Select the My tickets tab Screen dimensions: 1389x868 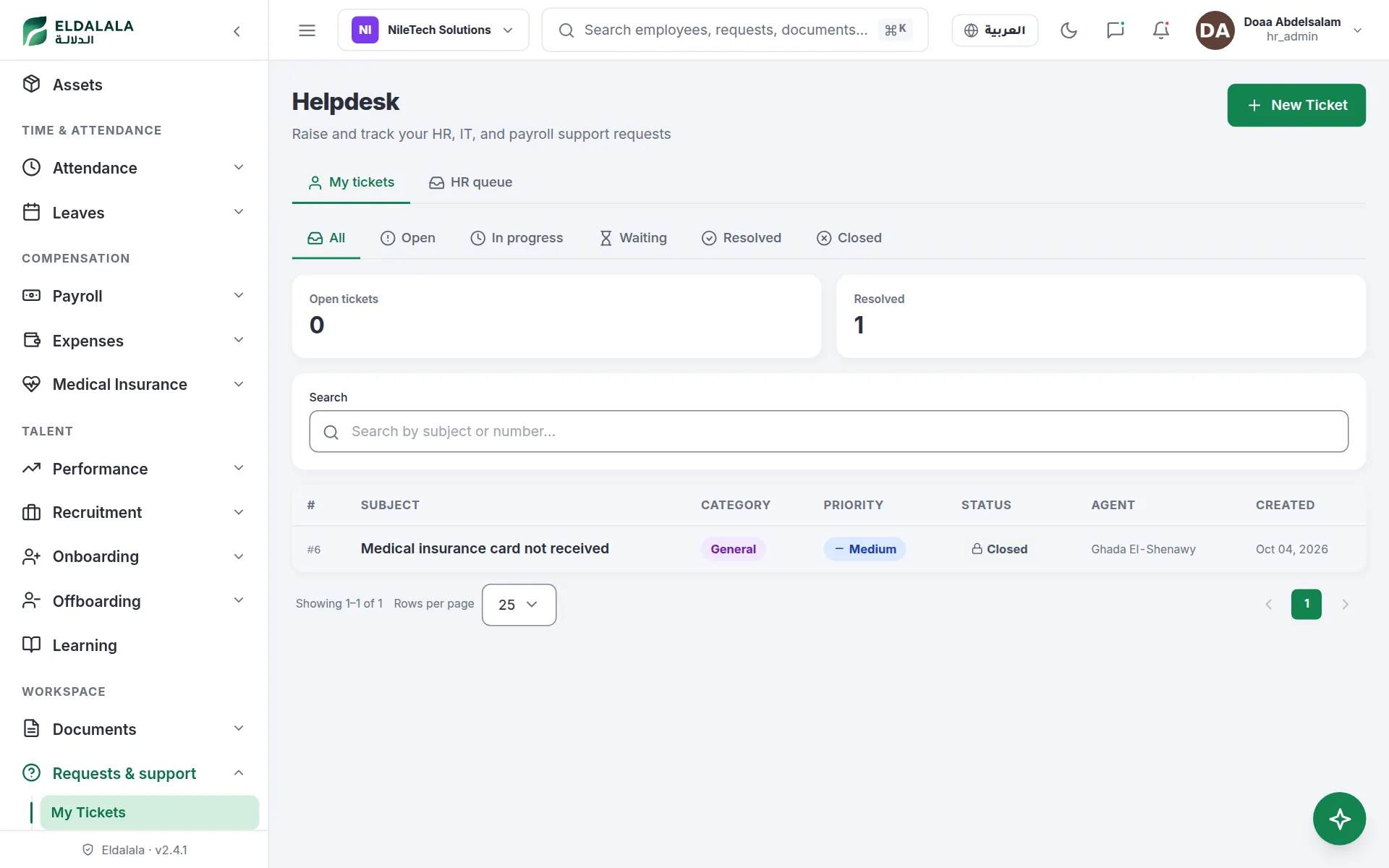[352, 182]
